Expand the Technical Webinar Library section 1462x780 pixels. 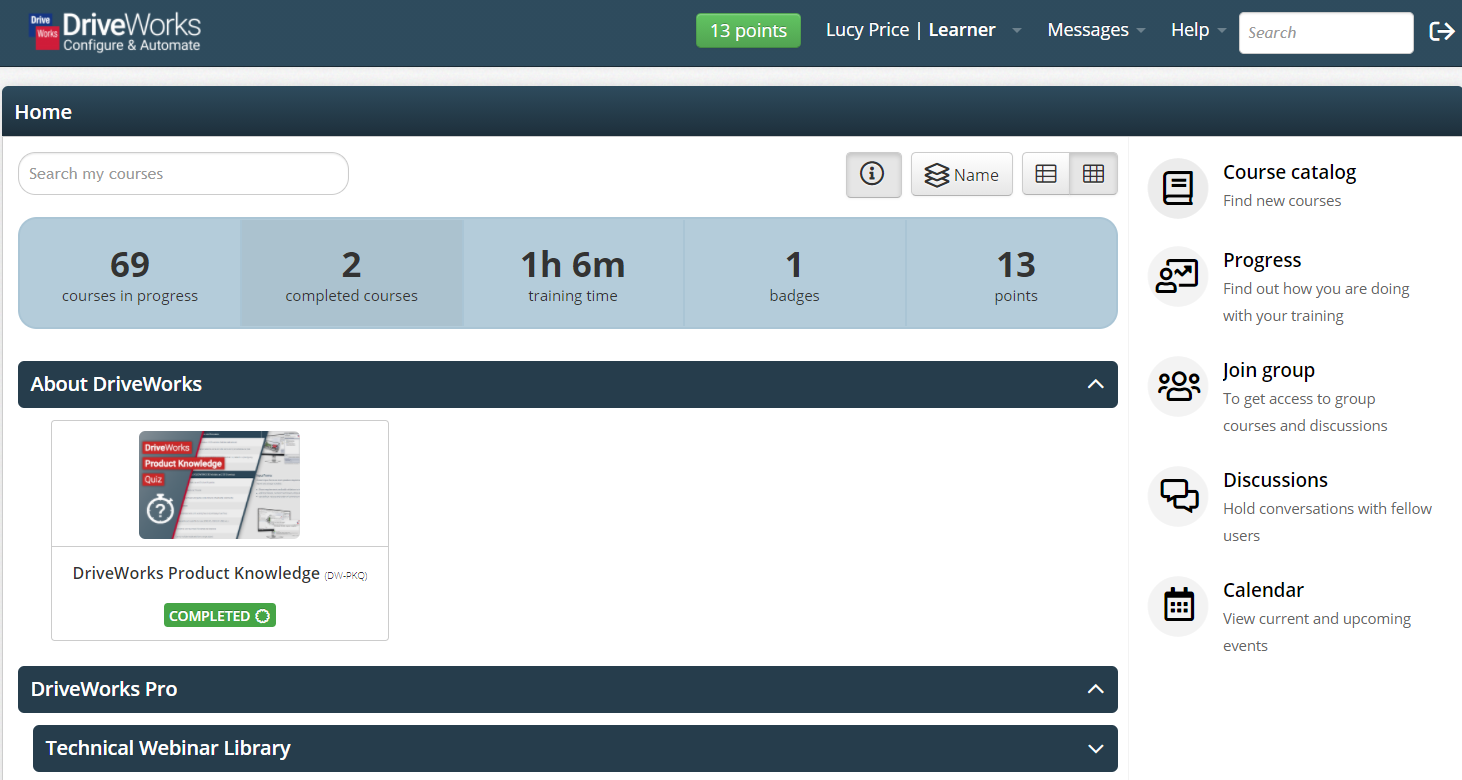(x=1096, y=748)
